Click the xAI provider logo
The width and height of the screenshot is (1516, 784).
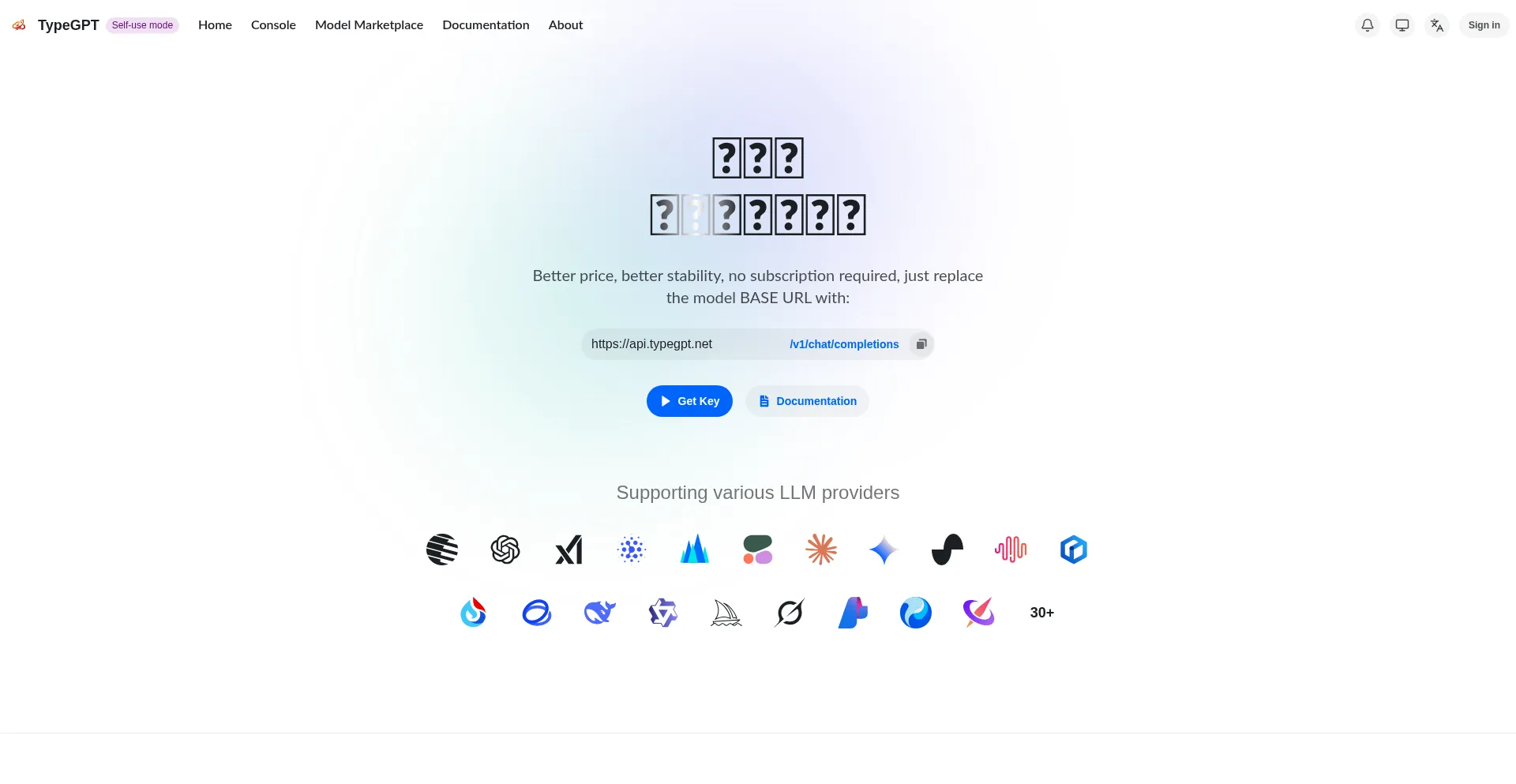[x=568, y=550]
